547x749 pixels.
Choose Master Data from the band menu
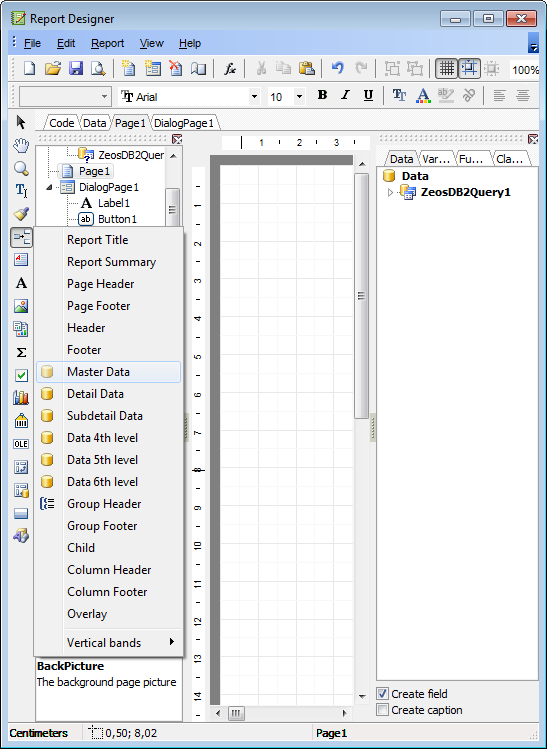pyautogui.click(x=108, y=372)
